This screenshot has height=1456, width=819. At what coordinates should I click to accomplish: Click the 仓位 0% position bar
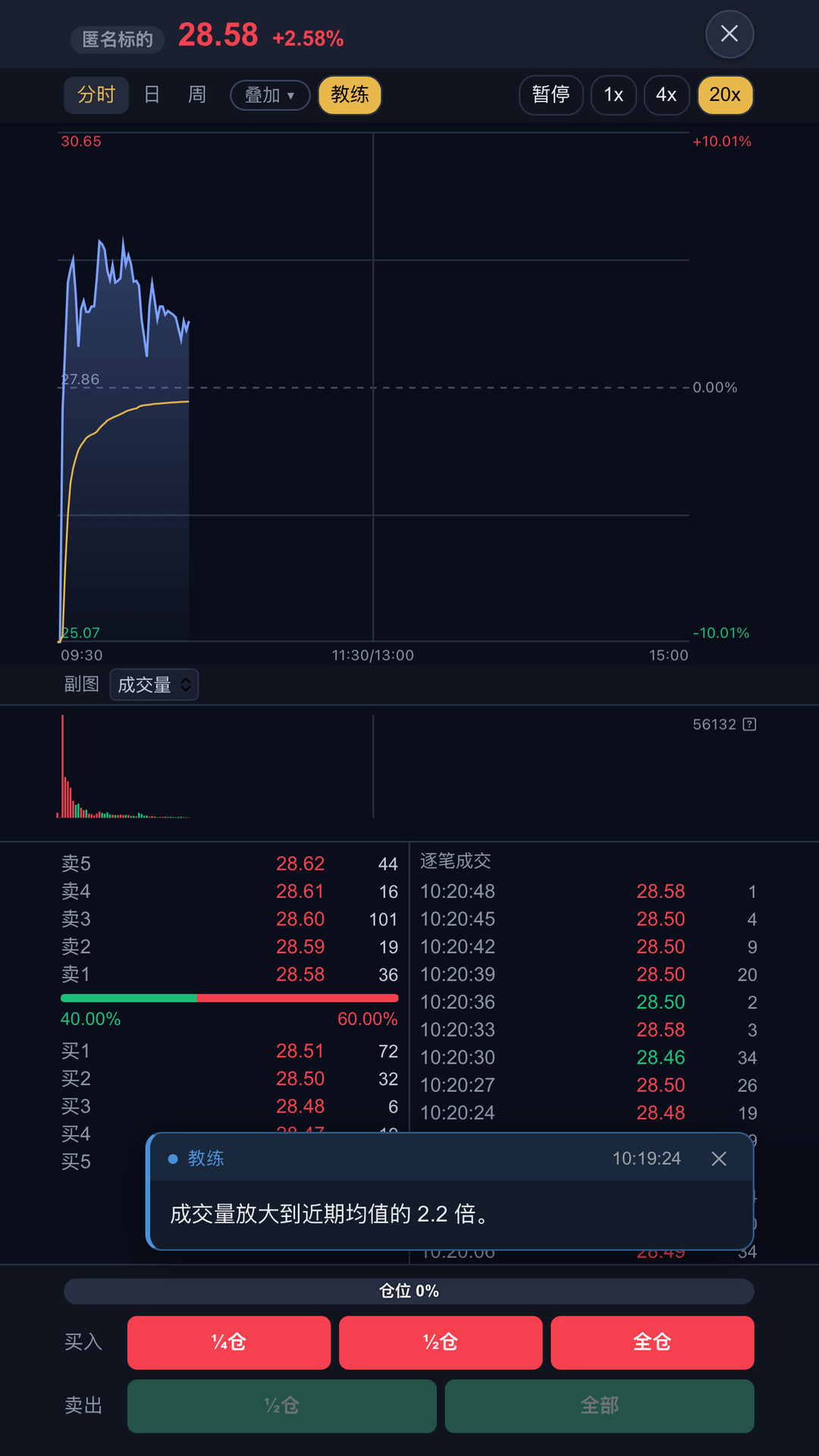[409, 1291]
